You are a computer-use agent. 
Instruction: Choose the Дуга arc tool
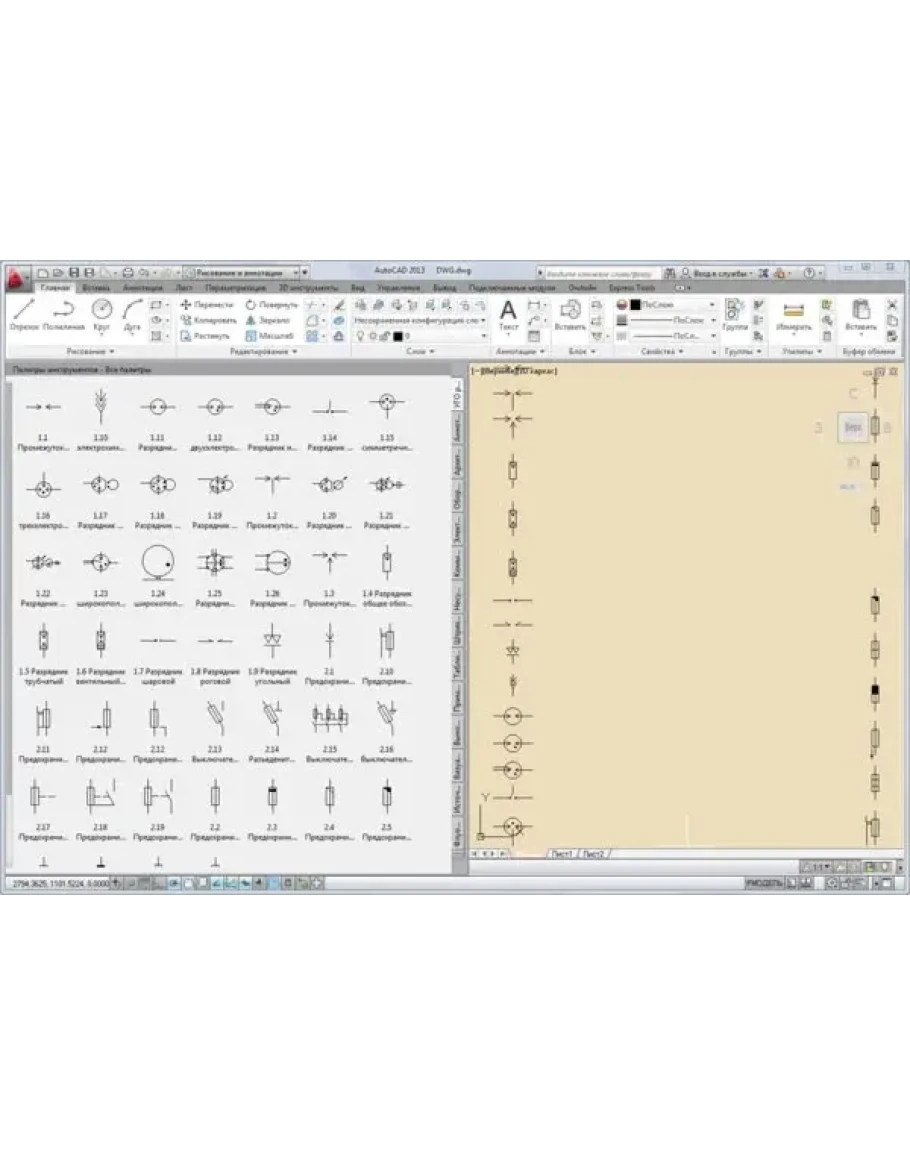132,311
